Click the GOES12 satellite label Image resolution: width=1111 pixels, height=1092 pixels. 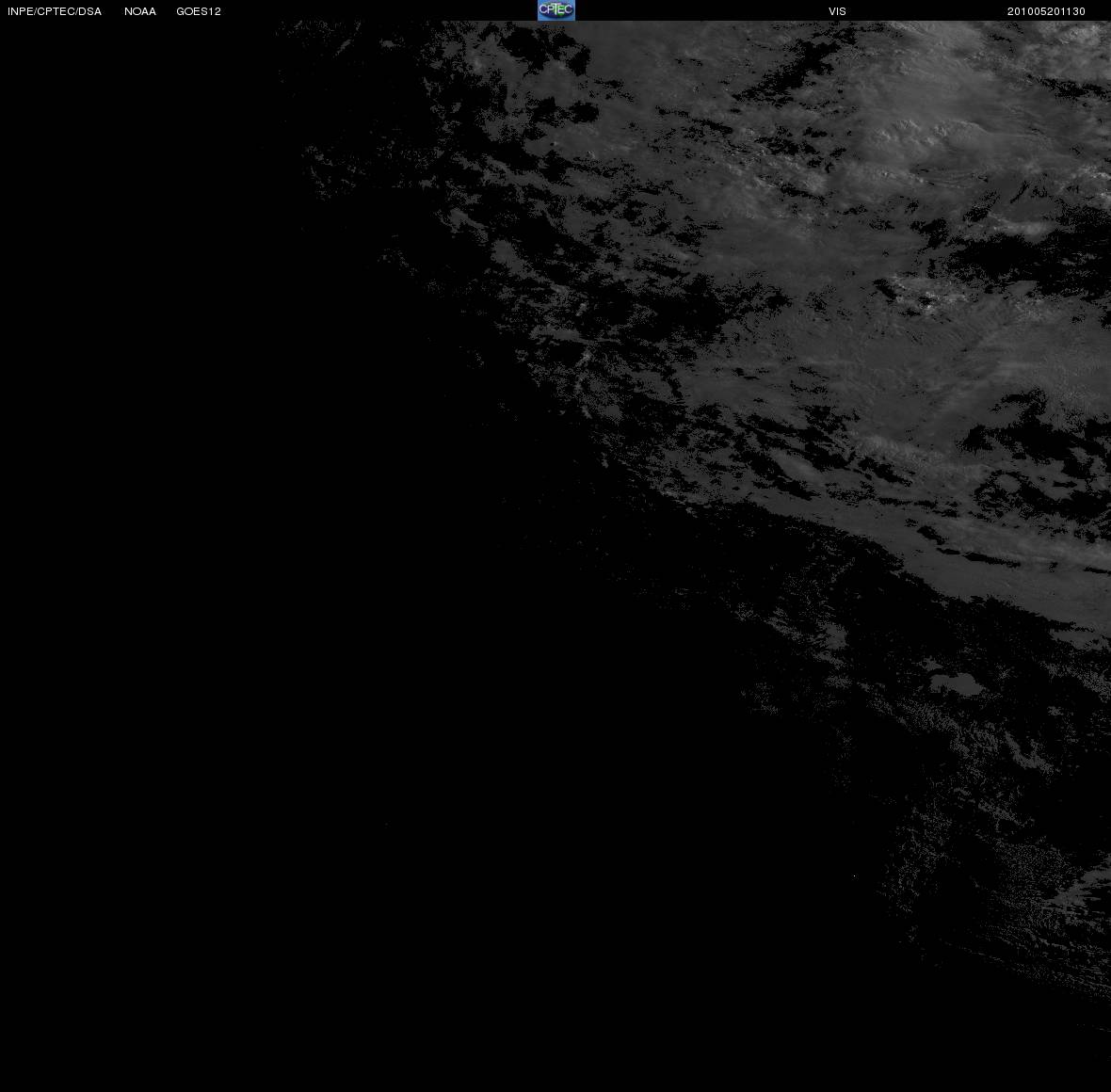coord(199,11)
